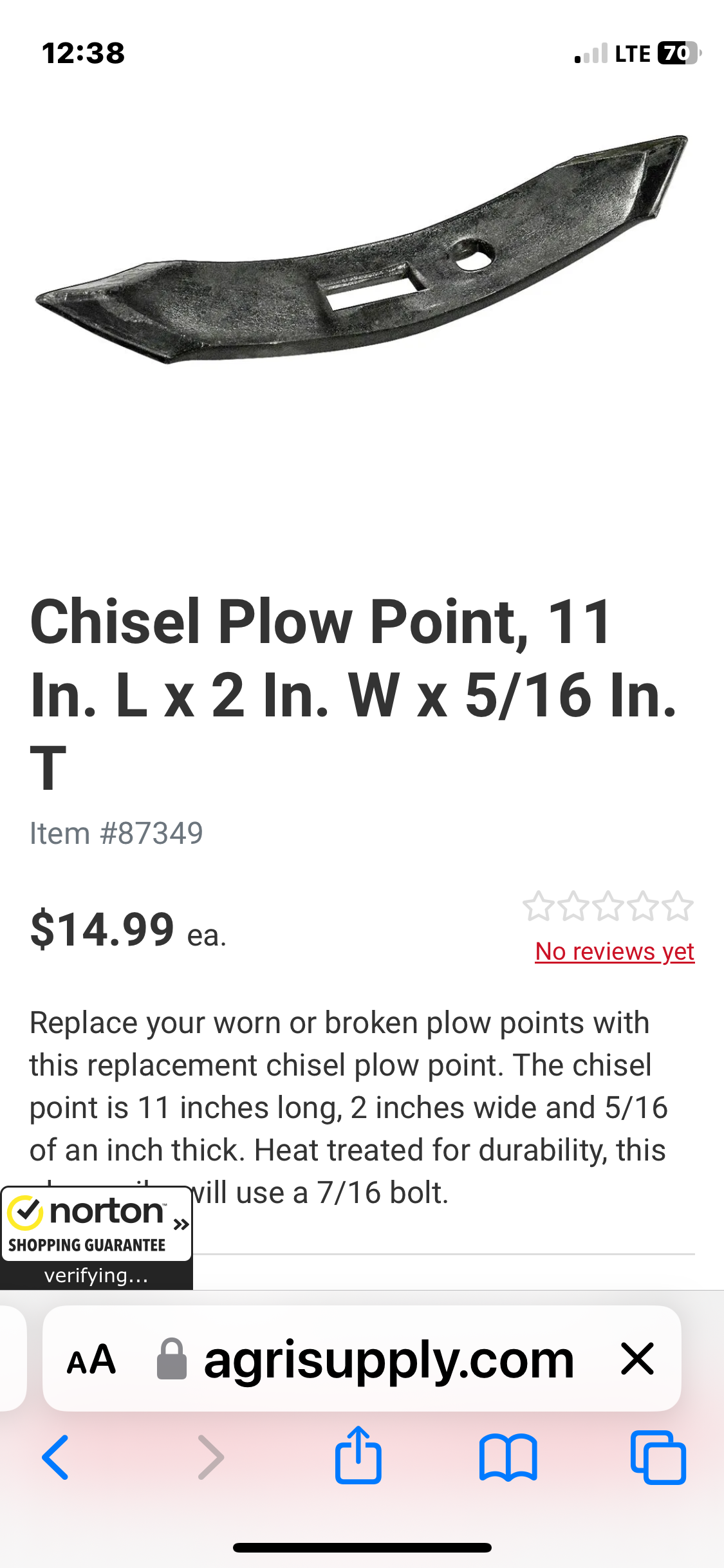This screenshot has width=724, height=1568.
Task: Tap the Safari forward arrow
Action: coord(210,1457)
